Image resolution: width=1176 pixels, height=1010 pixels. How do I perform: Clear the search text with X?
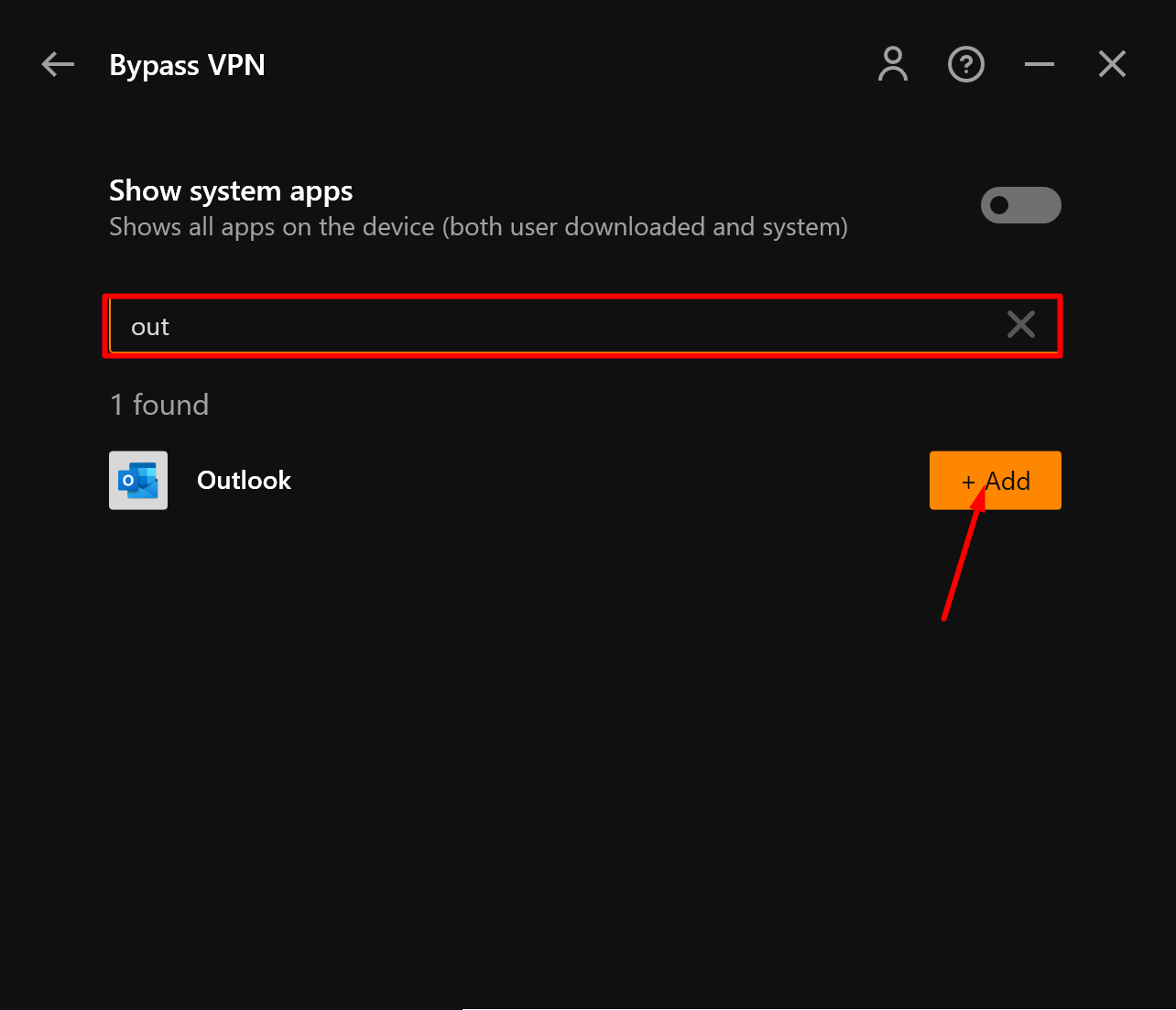1021,324
